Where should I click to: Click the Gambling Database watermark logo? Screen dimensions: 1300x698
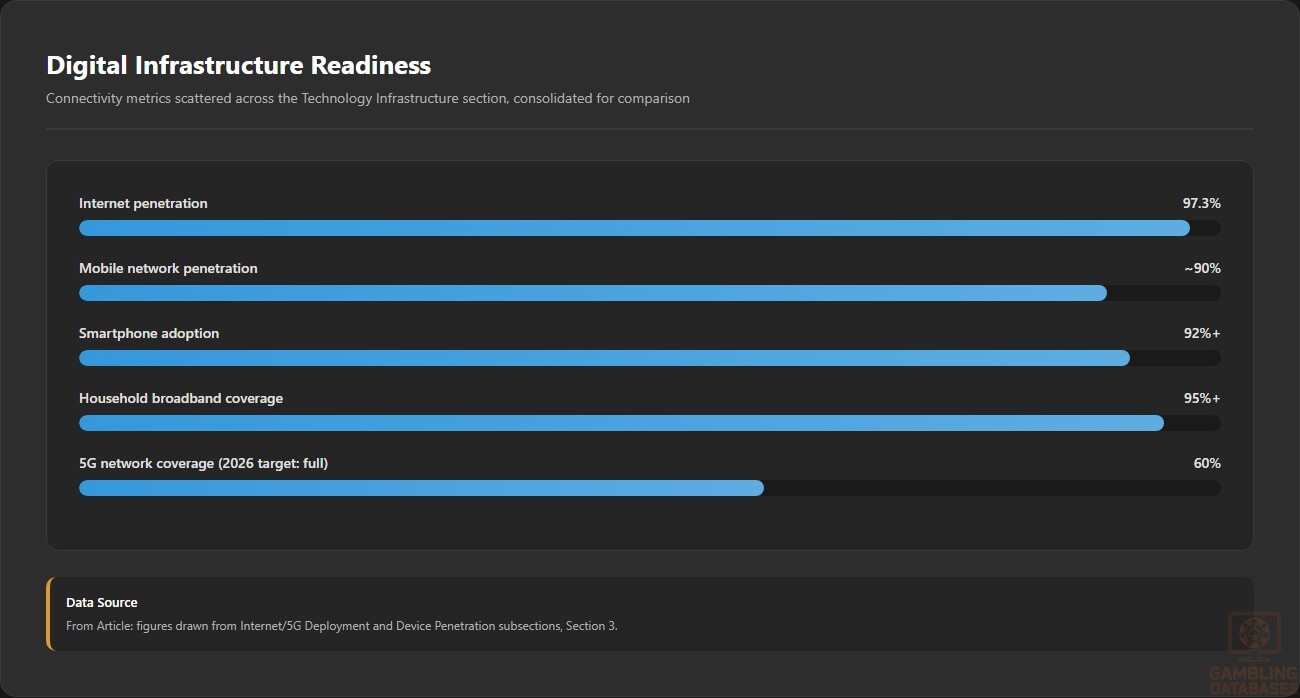(x=1254, y=654)
